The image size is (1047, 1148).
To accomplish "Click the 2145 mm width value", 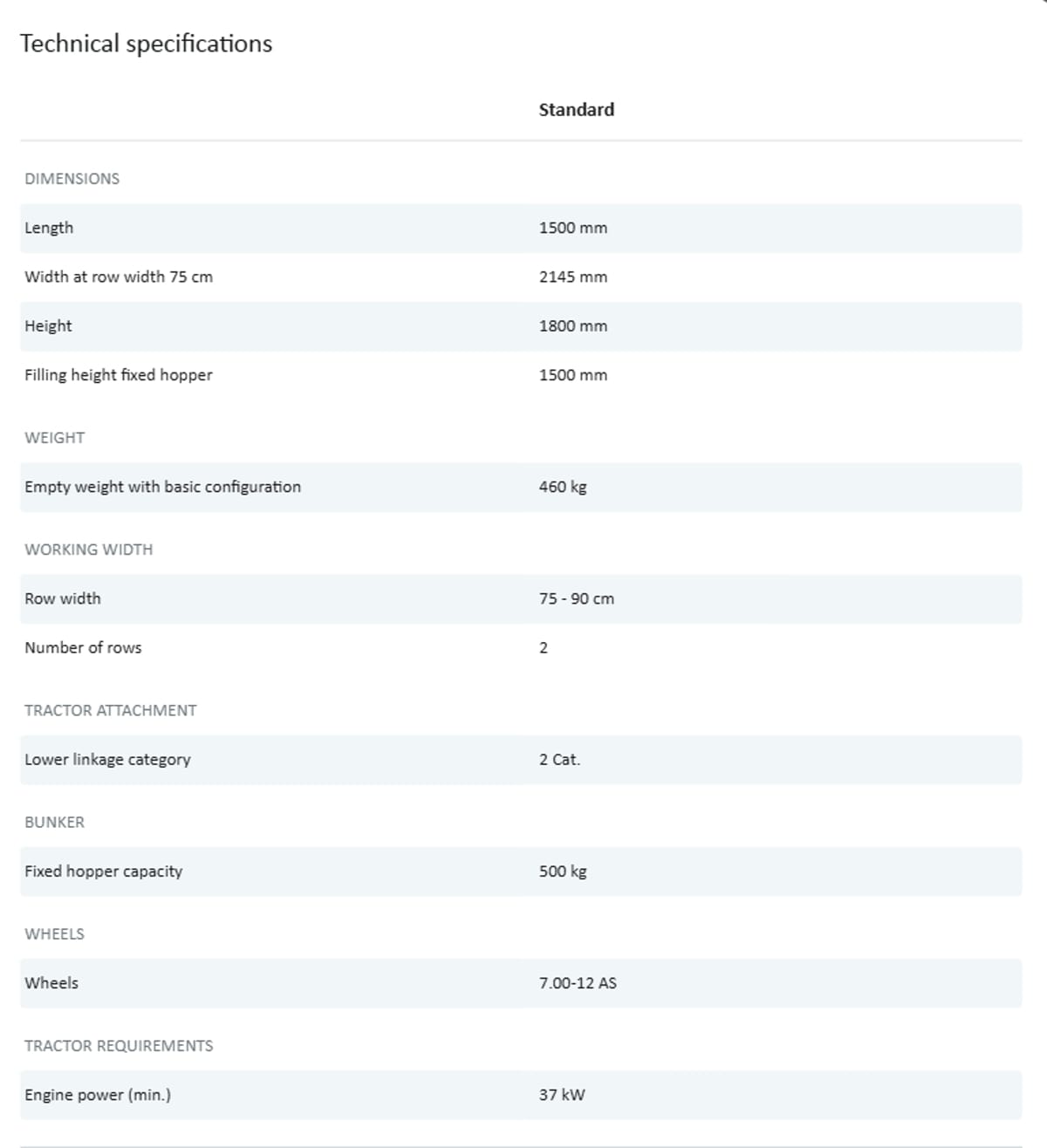I will pyautogui.click(x=572, y=277).
